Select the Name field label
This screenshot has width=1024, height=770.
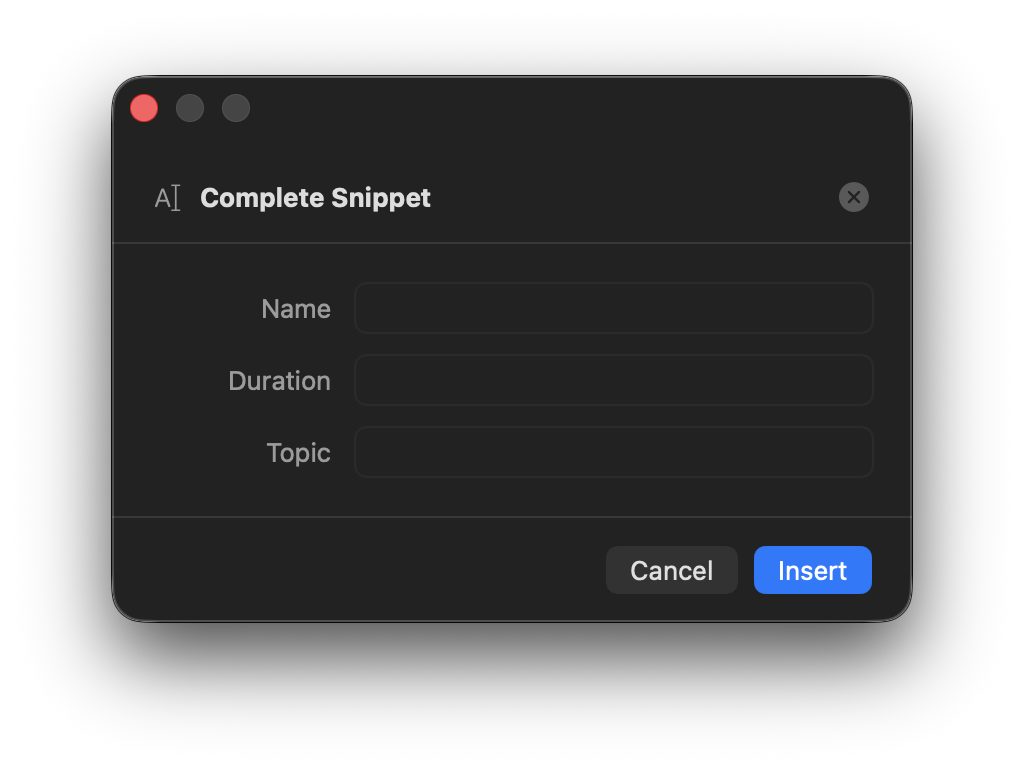pyautogui.click(x=296, y=308)
